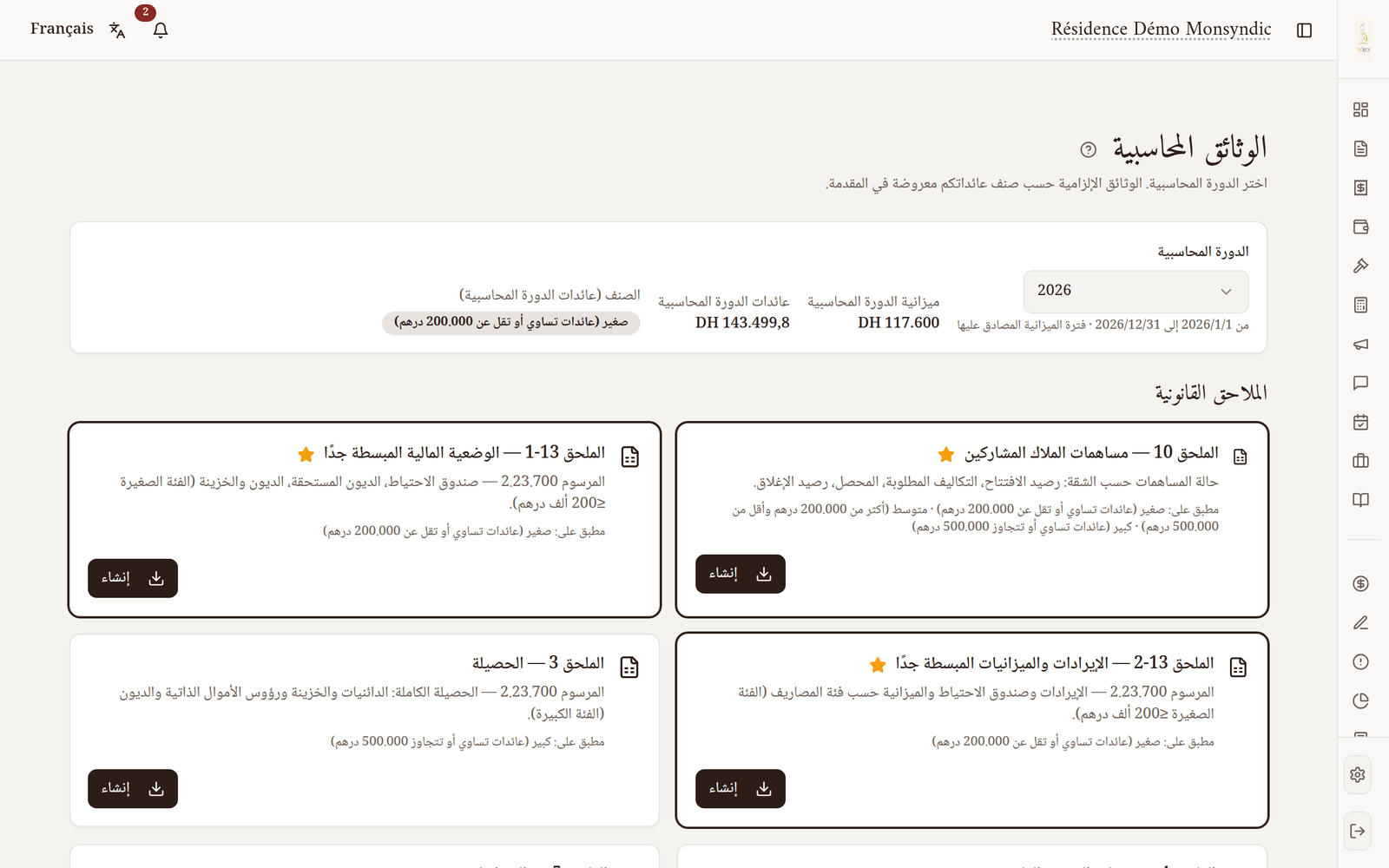Screen dimensions: 1389x868
Task: Click the star icon on الملحق 13-1 card
Action: [x=306, y=454]
